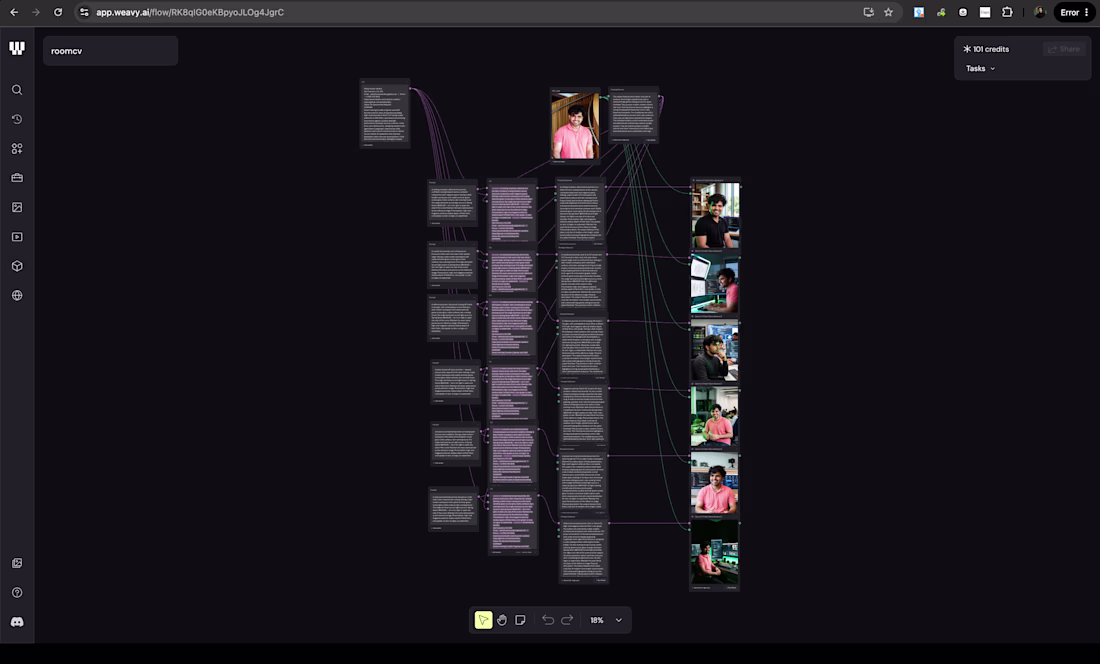Image resolution: width=1100 pixels, height=664 pixels.
Task: Select the source portrait photo node with wooden background
Action: (x=575, y=126)
